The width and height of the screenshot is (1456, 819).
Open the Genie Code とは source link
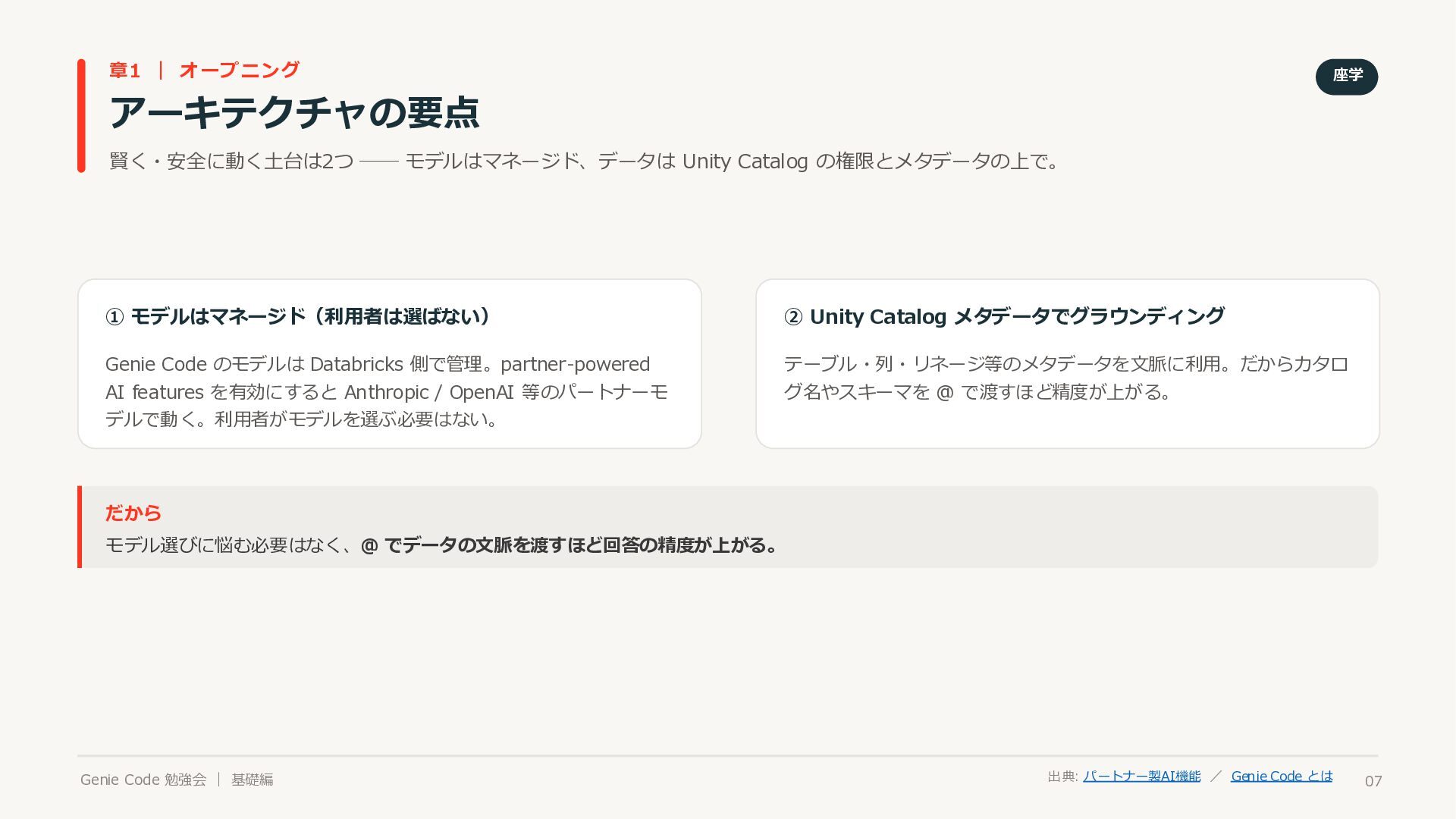(1282, 777)
